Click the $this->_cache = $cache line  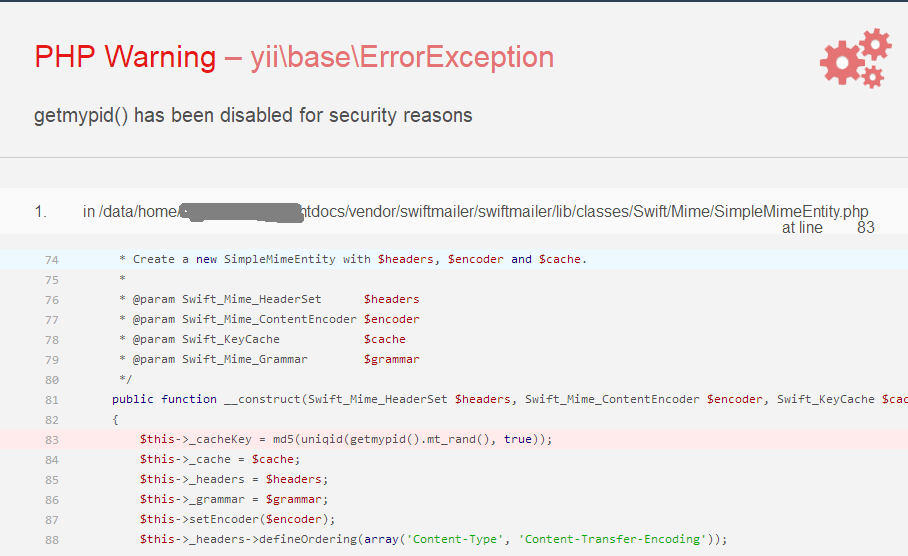tap(219, 459)
